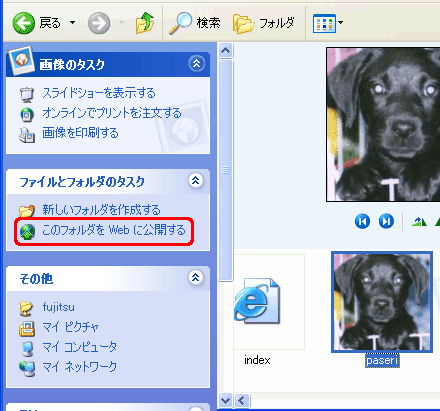
Task: Open マイ ネットワーク link
Action: [x=80, y=367]
